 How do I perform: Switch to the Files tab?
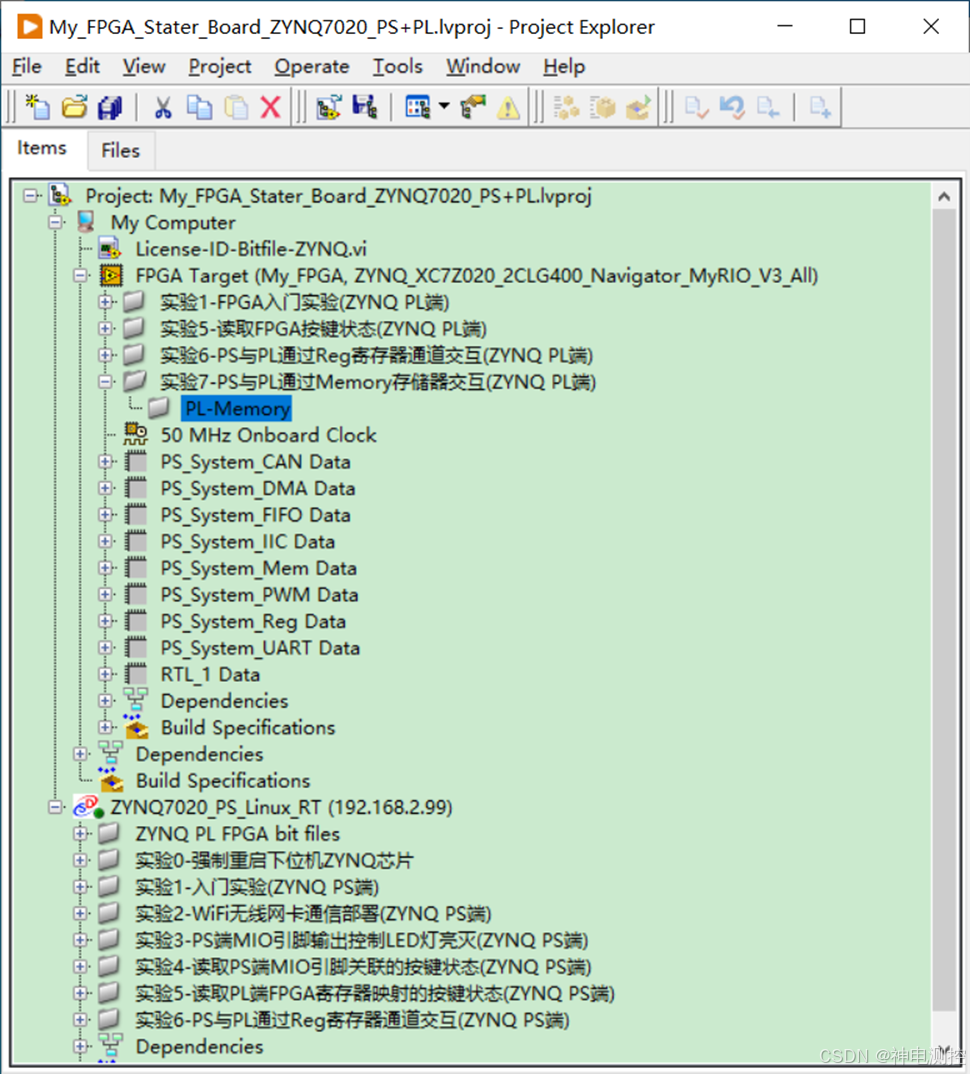tap(121, 150)
